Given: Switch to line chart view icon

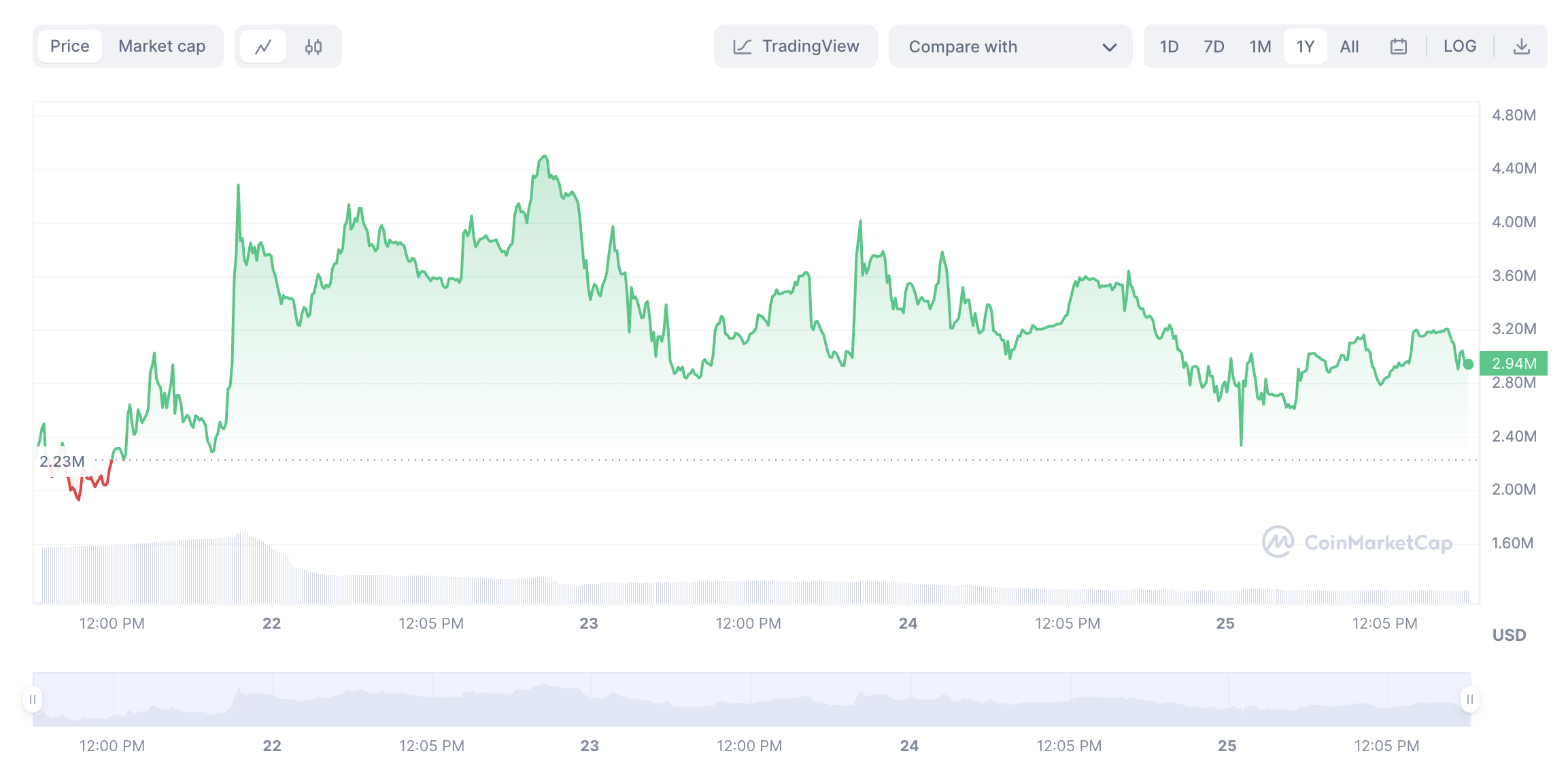Looking at the screenshot, I should point(263,47).
